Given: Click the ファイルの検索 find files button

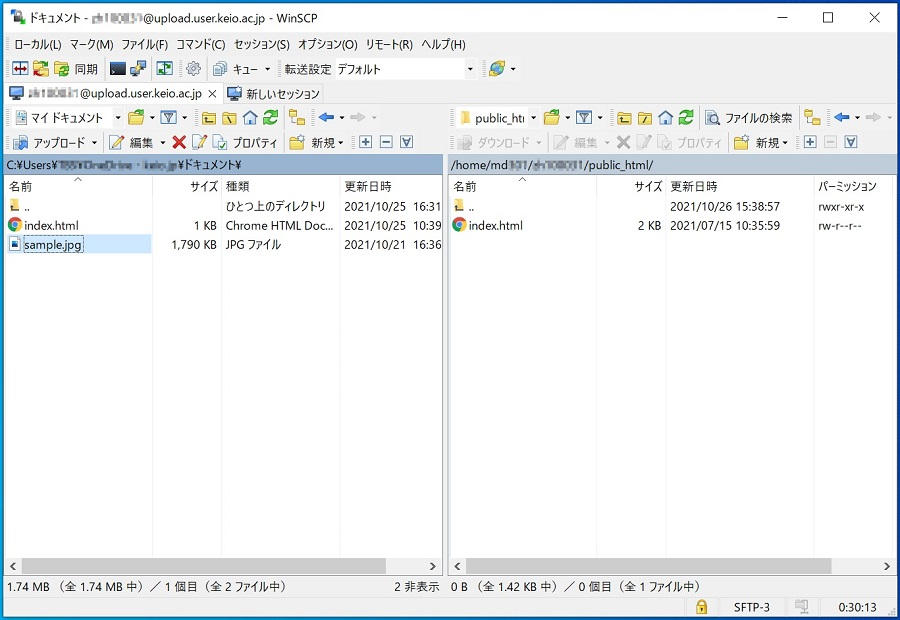Looking at the screenshot, I should pos(749,118).
